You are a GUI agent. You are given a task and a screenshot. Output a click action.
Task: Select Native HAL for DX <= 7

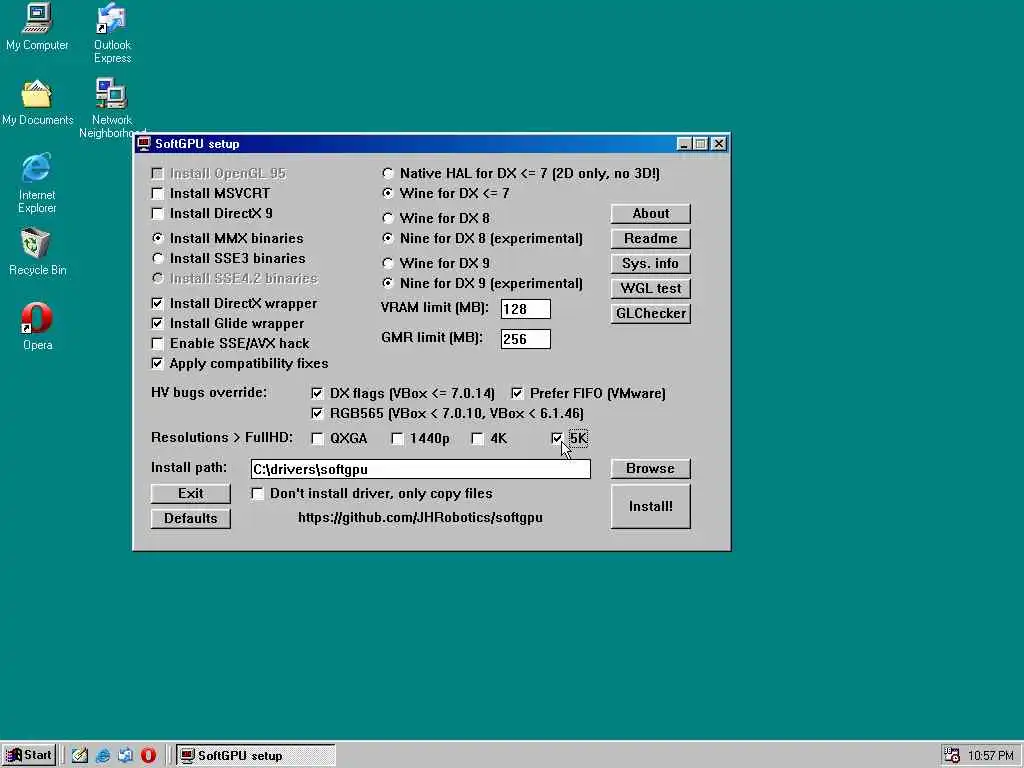pyautogui.click(x=388, y=174)
